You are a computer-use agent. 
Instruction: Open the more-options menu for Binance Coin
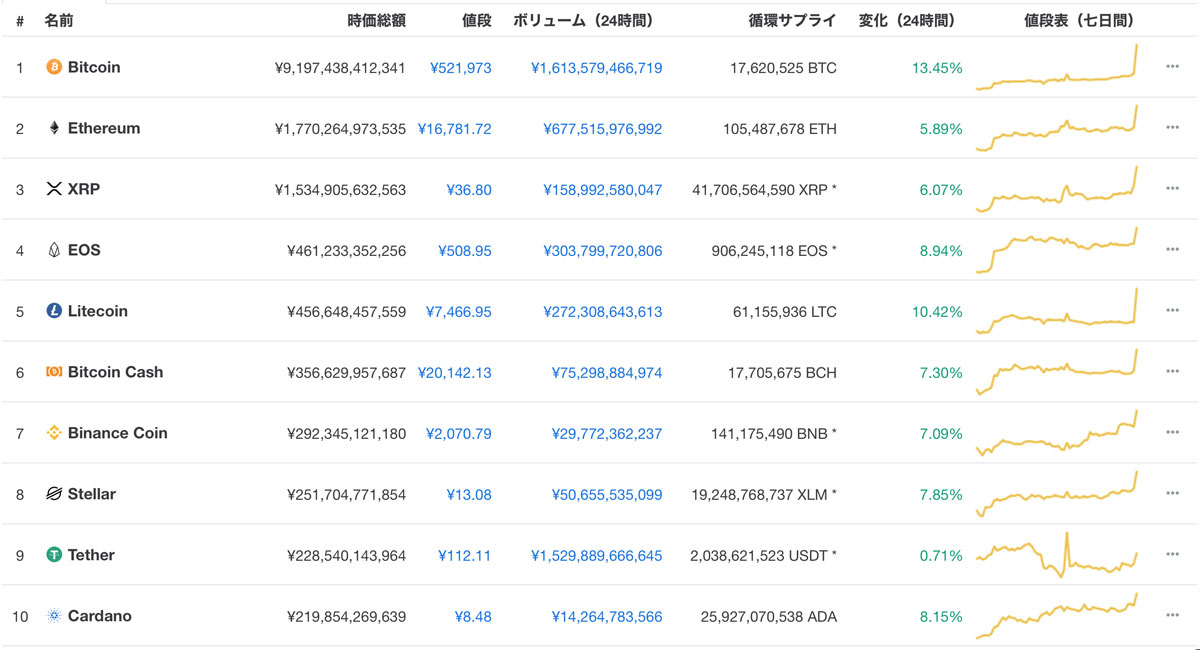click(x=1172, y=433)
